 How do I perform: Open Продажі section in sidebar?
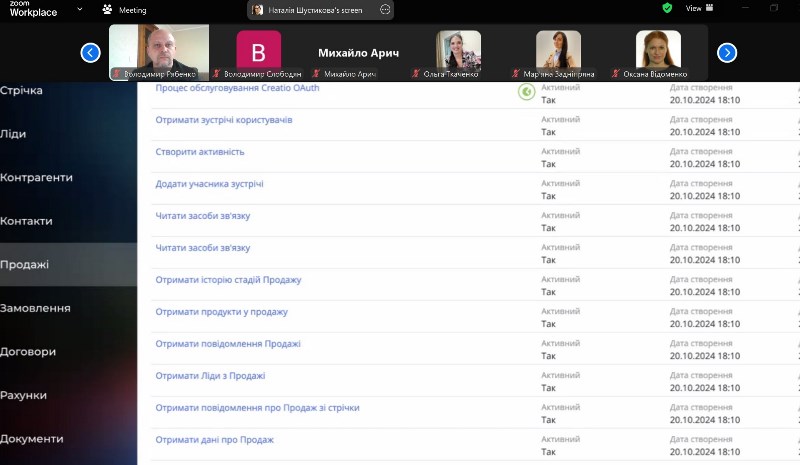click(68, 264)
